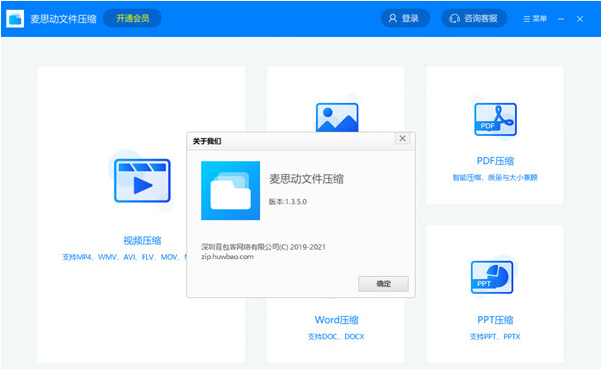This screenshot has height=369, width=601.
Task: Click the app logo in title bar
Action: click(15, 18)
